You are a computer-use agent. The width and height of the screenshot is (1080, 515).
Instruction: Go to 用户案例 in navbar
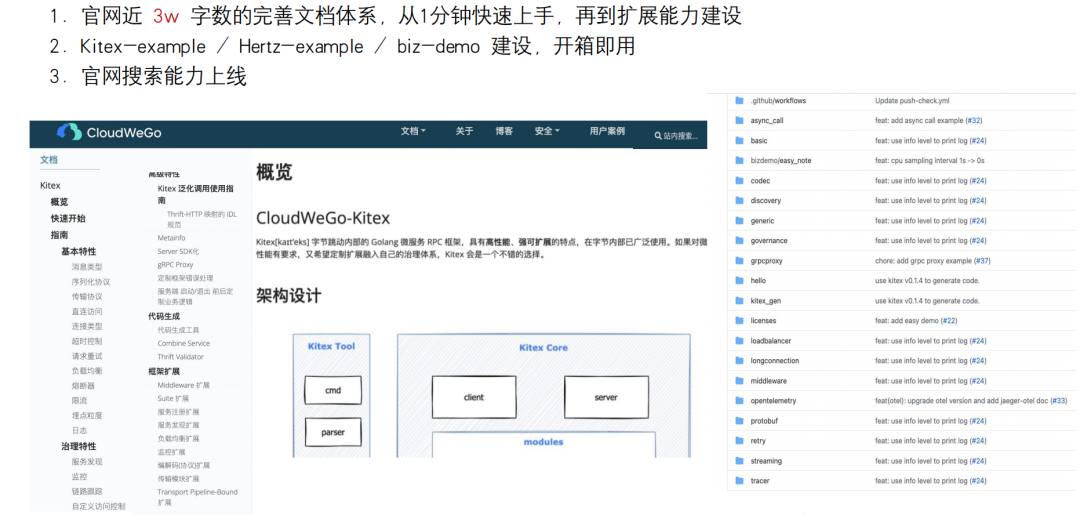pyautogui.click(x=607, y=131)
